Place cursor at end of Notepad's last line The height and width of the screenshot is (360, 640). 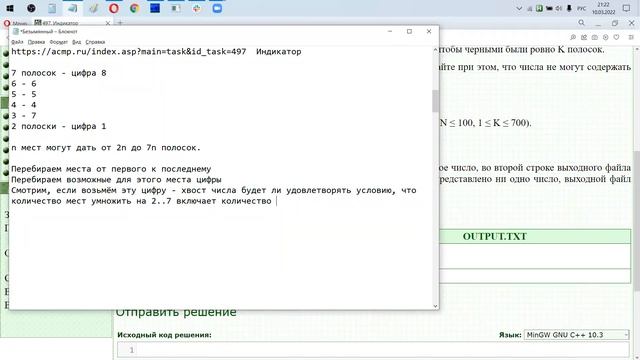tap(276, 201)
